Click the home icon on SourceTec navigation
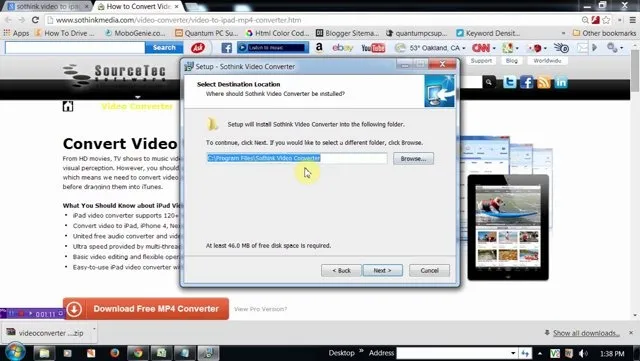The image size is (640, 361). point(68,107)
